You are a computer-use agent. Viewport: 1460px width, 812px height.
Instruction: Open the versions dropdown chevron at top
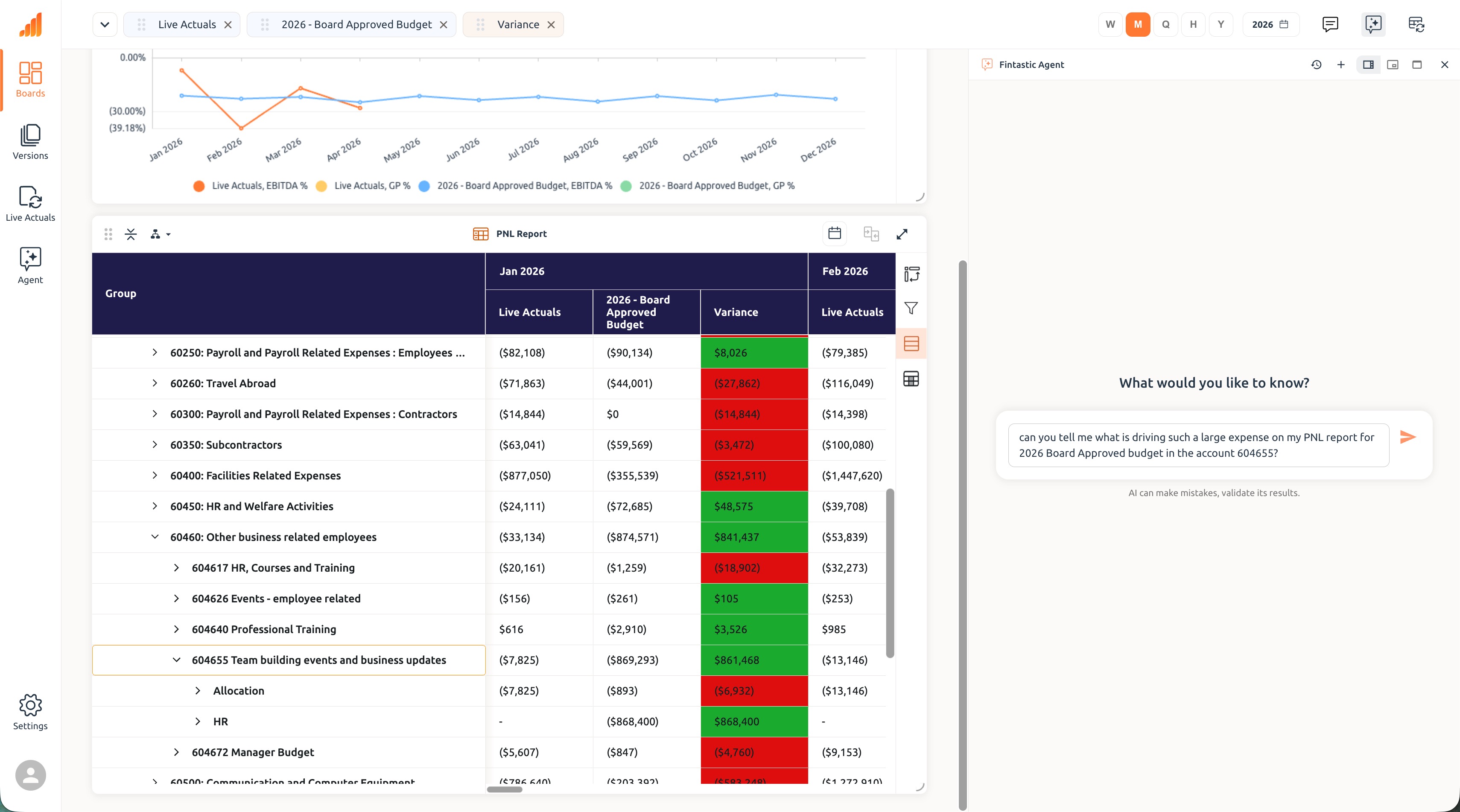pos(105,24)
